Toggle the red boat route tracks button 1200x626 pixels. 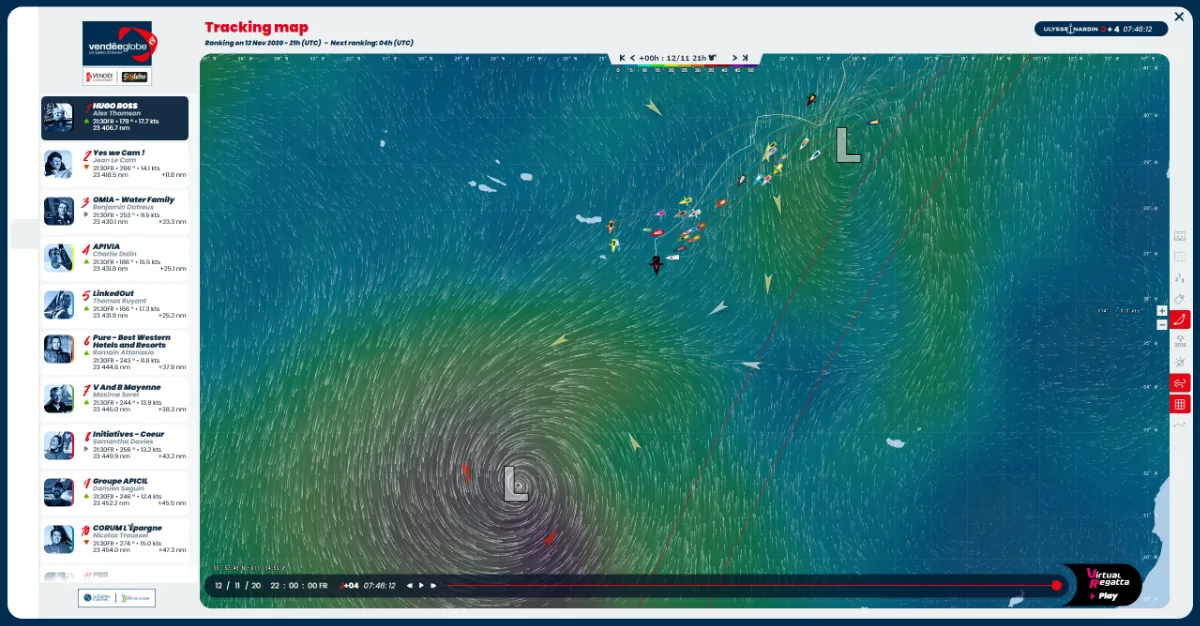pos(1180,320)
